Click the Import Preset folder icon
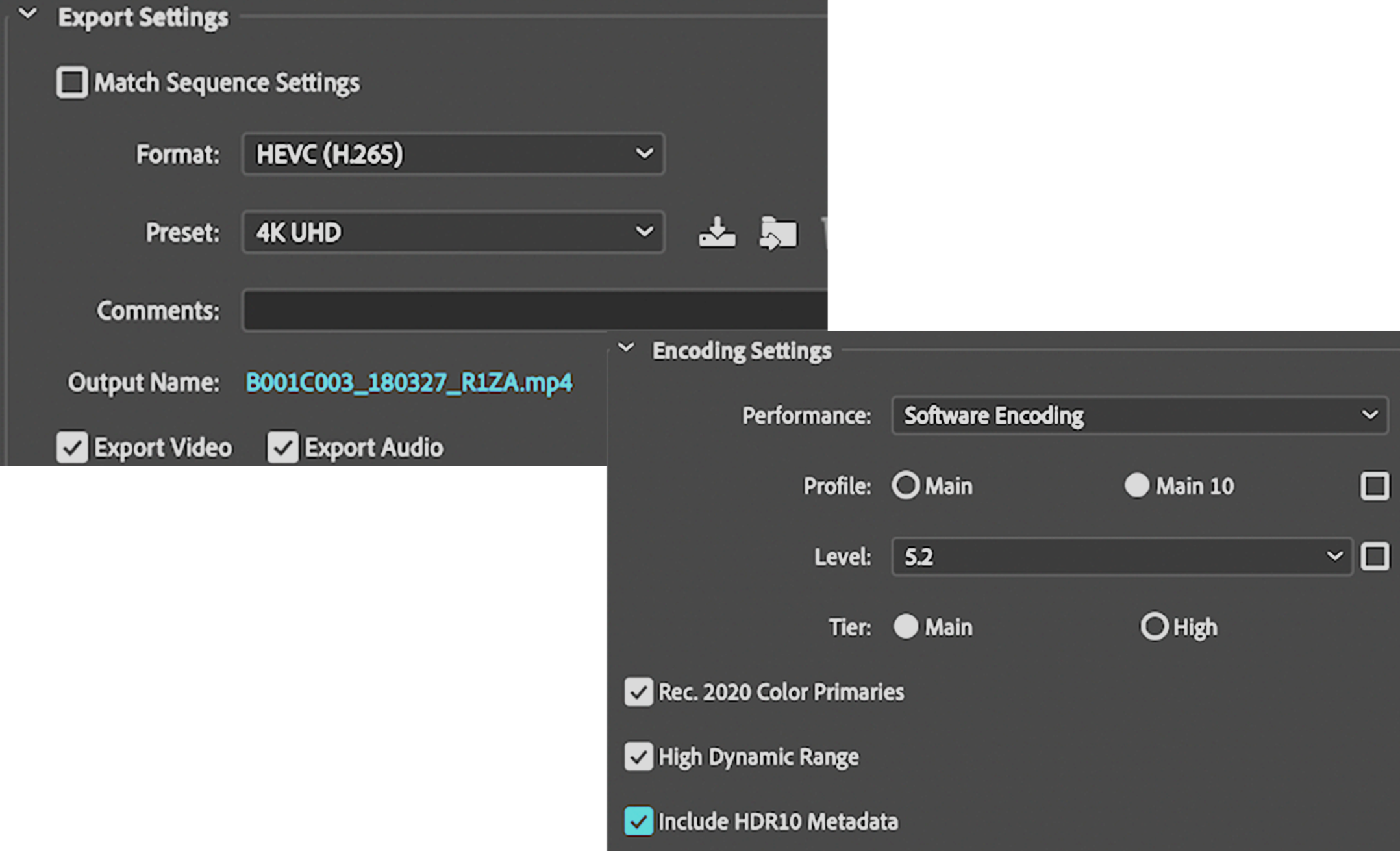Image resolution: width=1400 pixels, height=851 pixels. point(778,233)
